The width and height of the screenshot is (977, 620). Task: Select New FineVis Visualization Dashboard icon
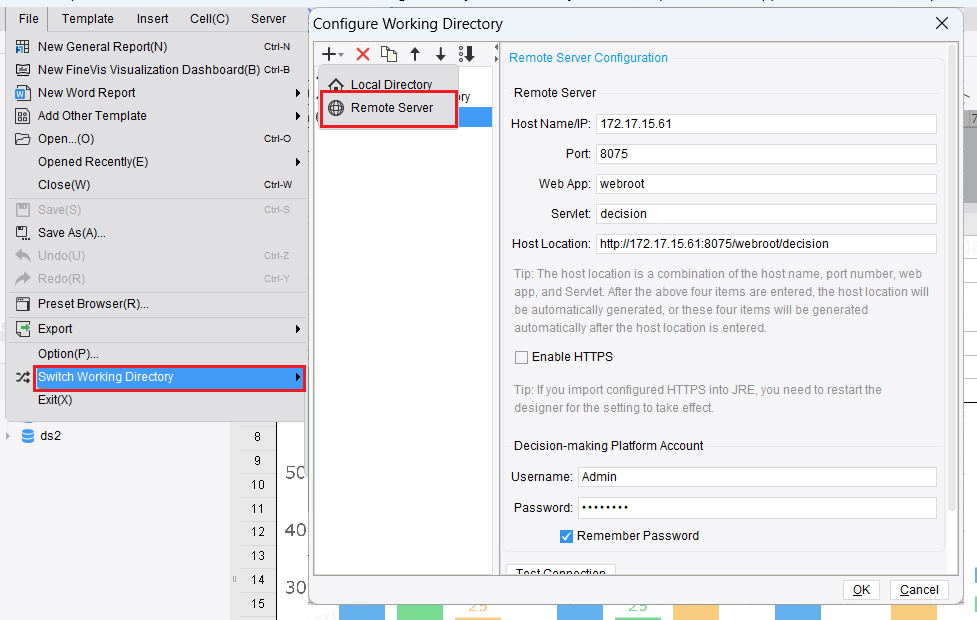[22, 69]
